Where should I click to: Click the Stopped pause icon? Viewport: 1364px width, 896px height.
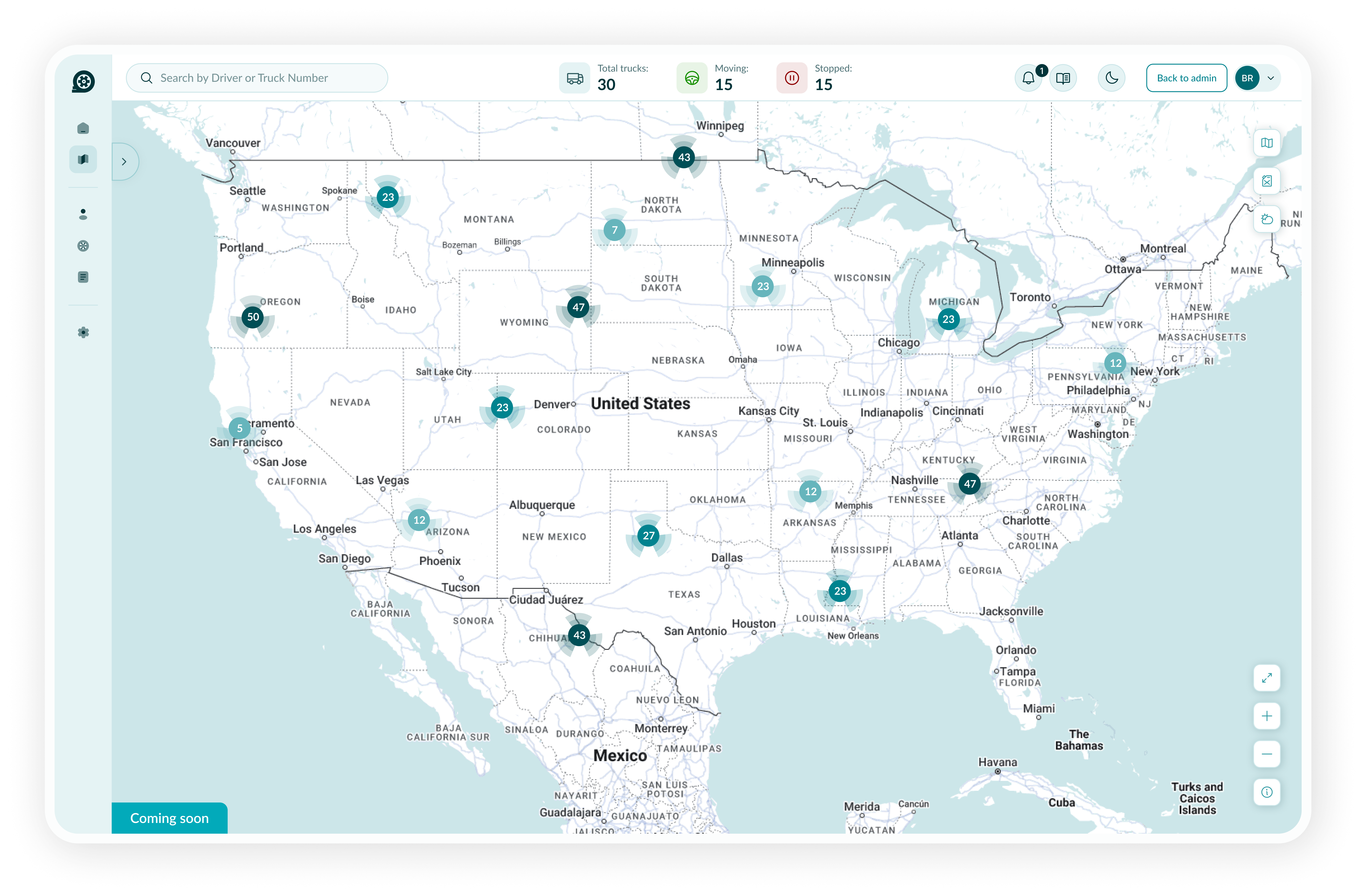[792, 78]
